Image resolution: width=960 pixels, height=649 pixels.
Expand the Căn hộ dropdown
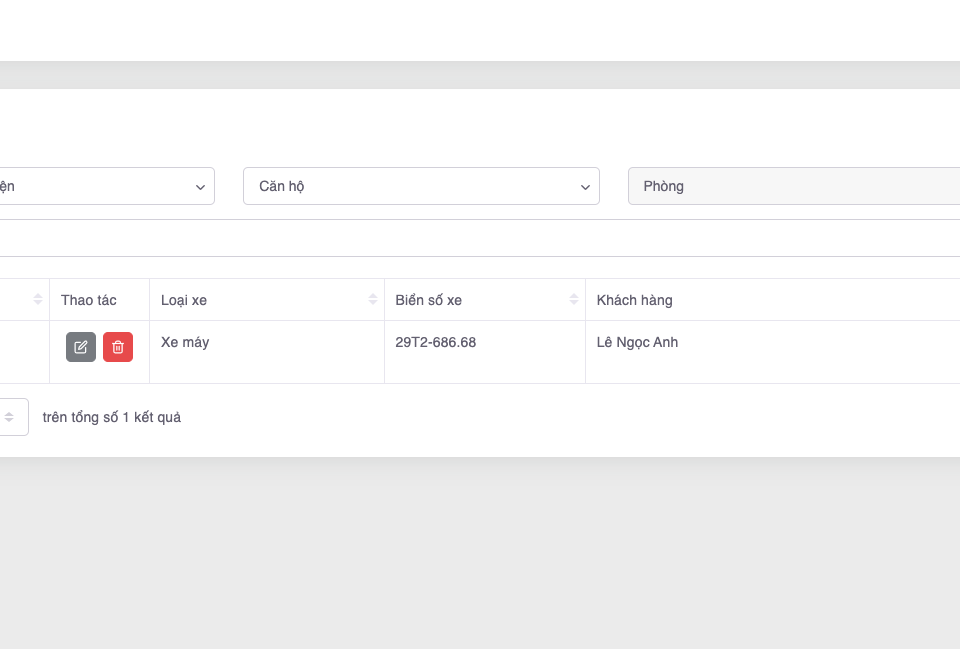pyautogui.click(x=420, y=186)
